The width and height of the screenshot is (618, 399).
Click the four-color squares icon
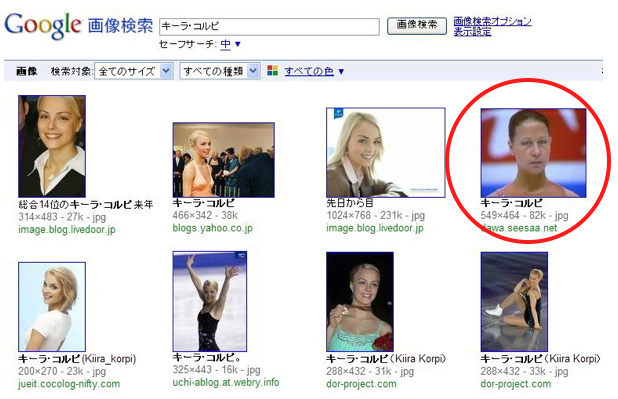pyautogui.click(x=272, y=71)
